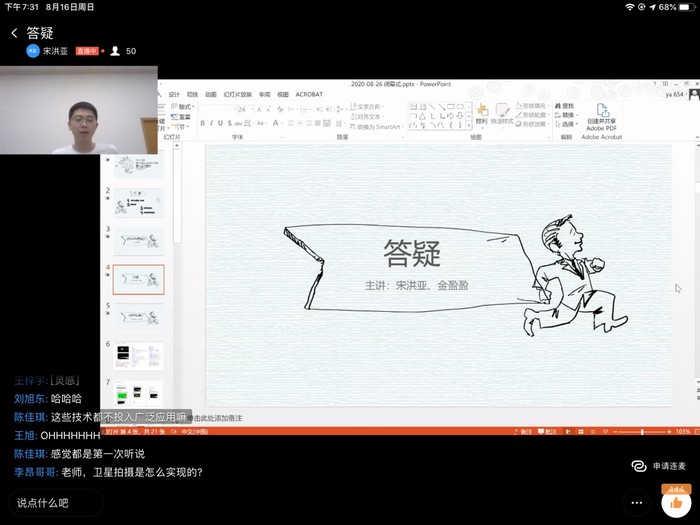Select slide 6 thumbnail
The image size is (700, 525).
coord(139,356)
